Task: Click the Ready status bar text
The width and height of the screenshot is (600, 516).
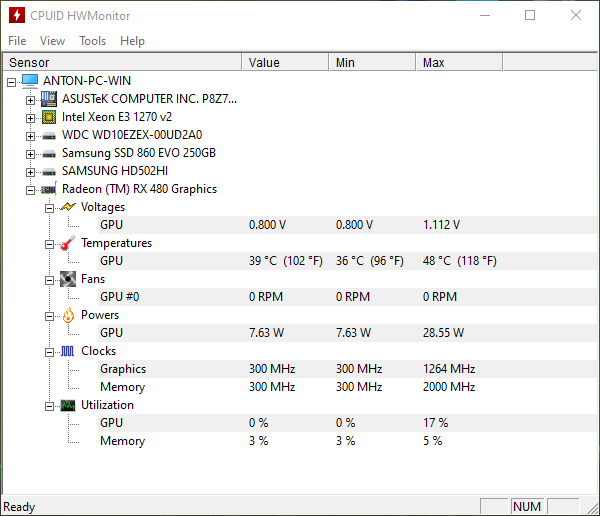Action: pos(19,507)
